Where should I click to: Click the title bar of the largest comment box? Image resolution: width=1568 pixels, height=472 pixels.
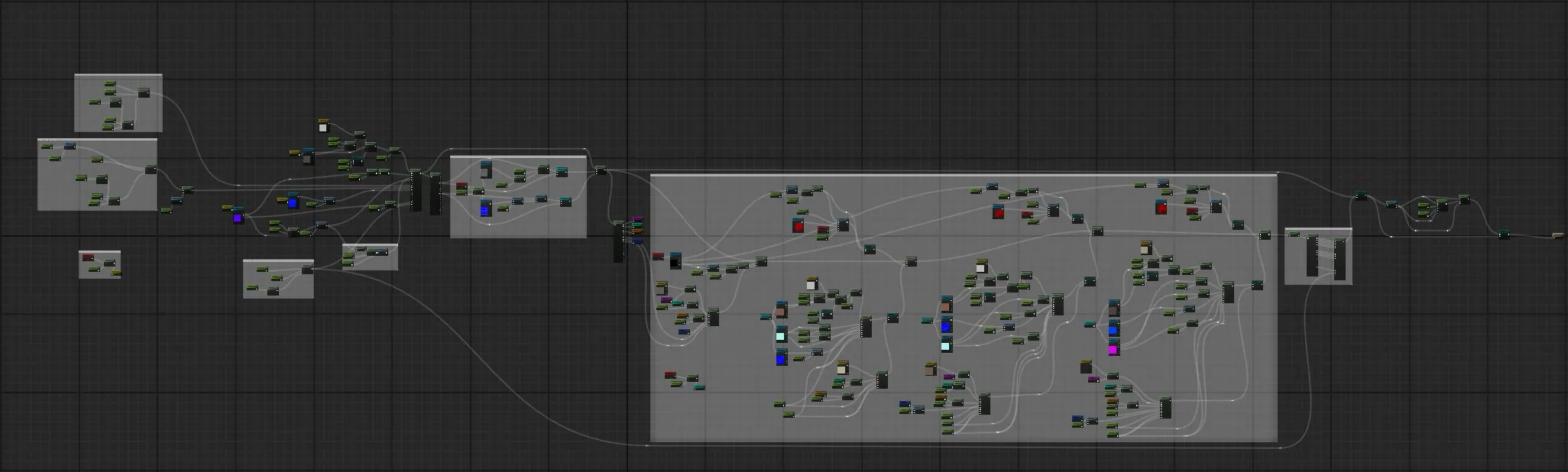[964, 176]
